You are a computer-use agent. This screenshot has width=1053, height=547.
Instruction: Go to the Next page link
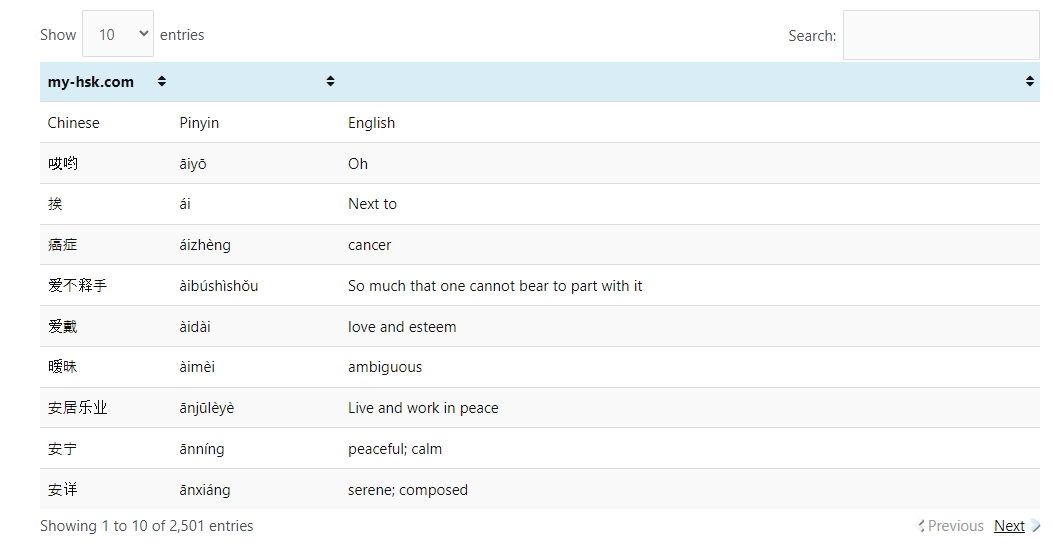click(1008, 526)
